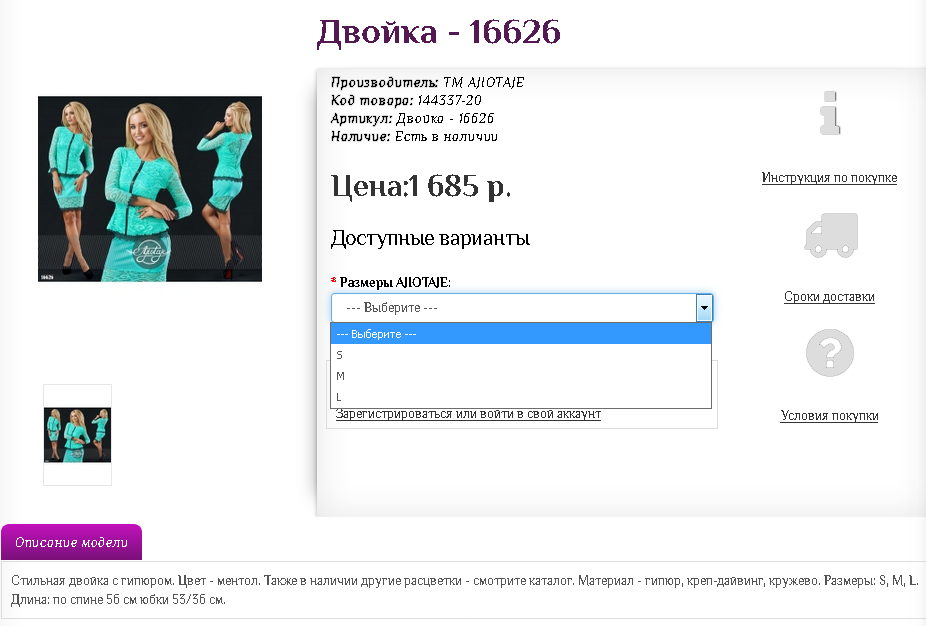
Task: Open the "Описание модели" tab
Action: (70, 541)
